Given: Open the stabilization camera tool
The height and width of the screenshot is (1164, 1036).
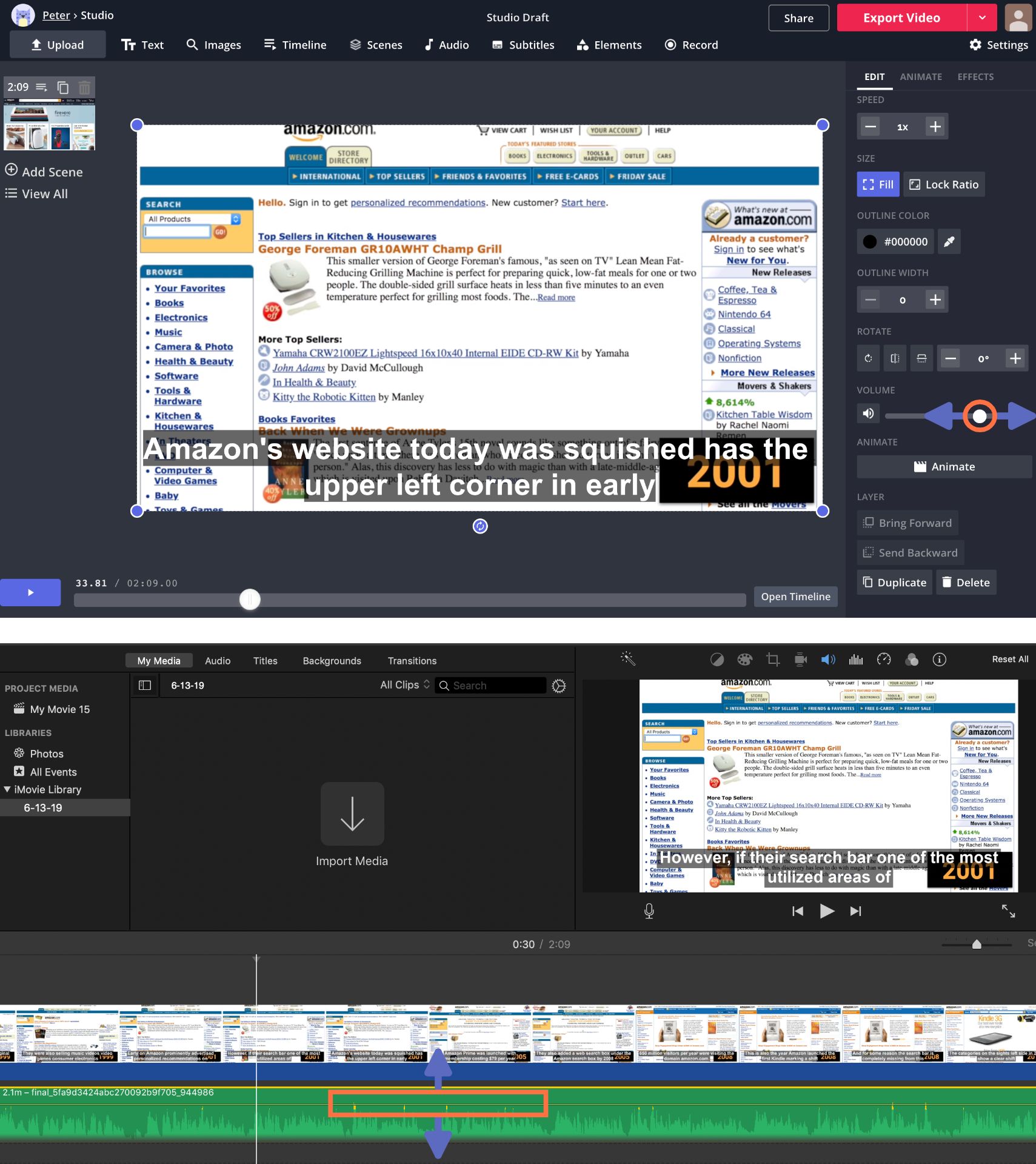Looking at the screenshot, I should pyautogui.click(x=800, y=660).
